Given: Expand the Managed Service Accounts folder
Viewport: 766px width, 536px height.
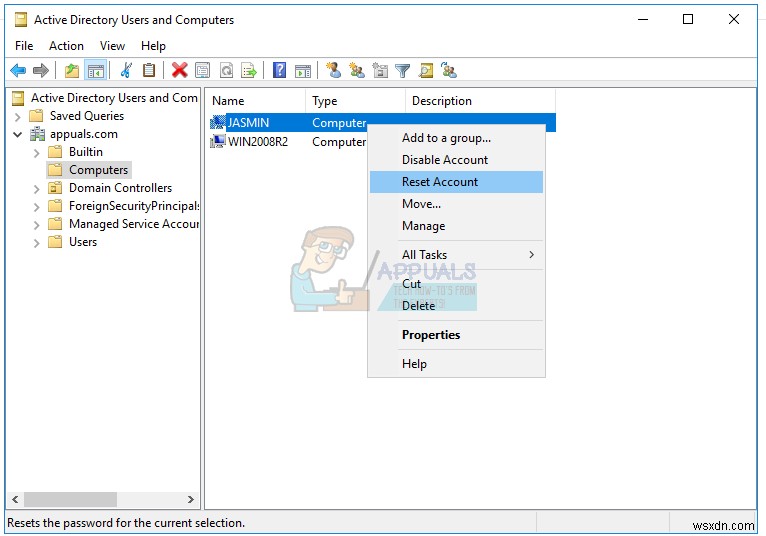Looking at the screenshot, I should (36, 225).
